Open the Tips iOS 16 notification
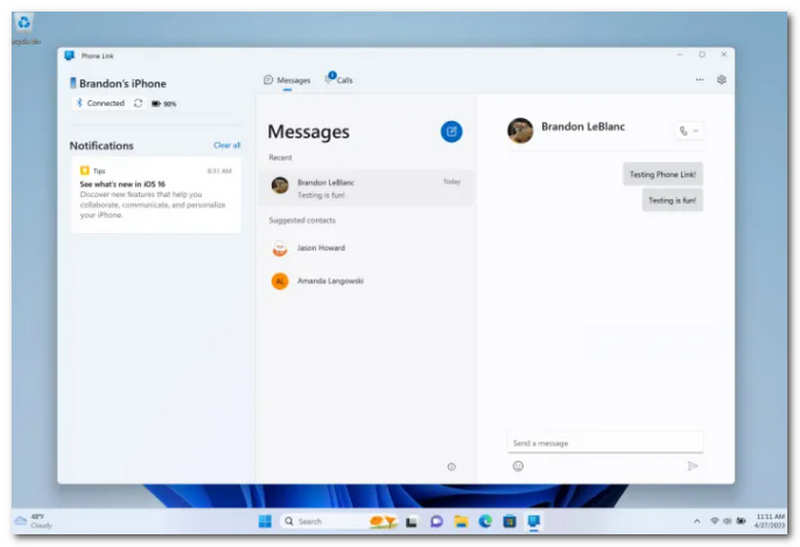Screen dimensions: 800x547 [156, 195]
